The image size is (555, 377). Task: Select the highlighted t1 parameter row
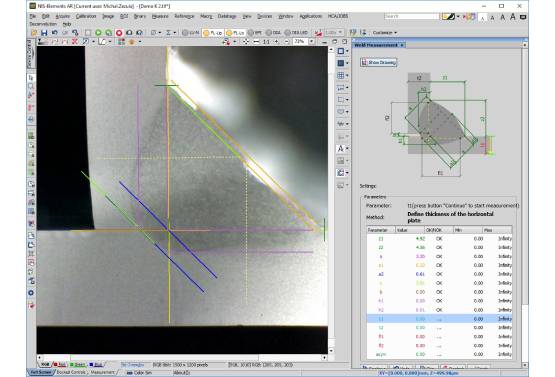[x=439, y=319]
